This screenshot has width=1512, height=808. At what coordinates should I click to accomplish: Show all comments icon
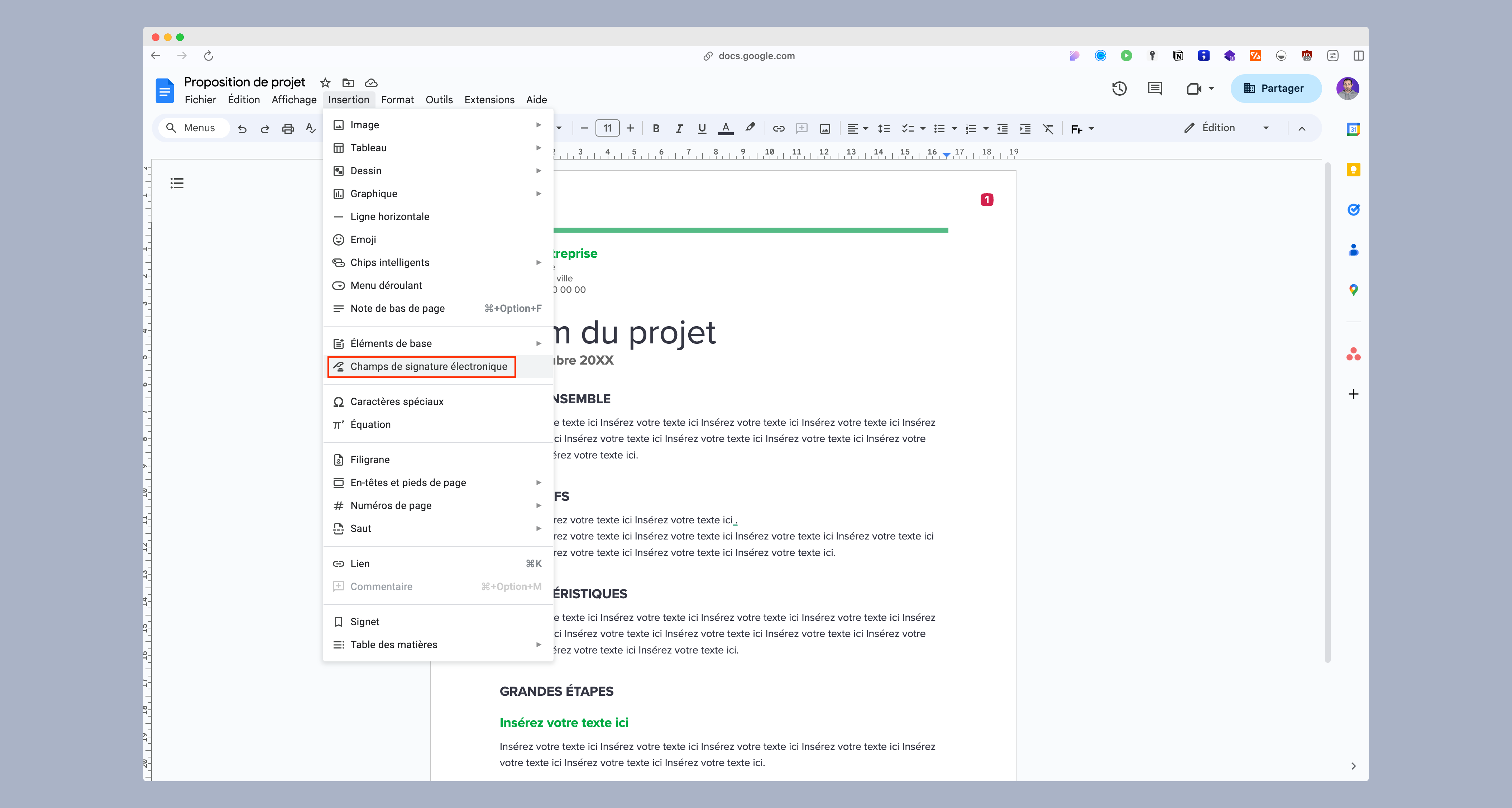pos(1154,89)
